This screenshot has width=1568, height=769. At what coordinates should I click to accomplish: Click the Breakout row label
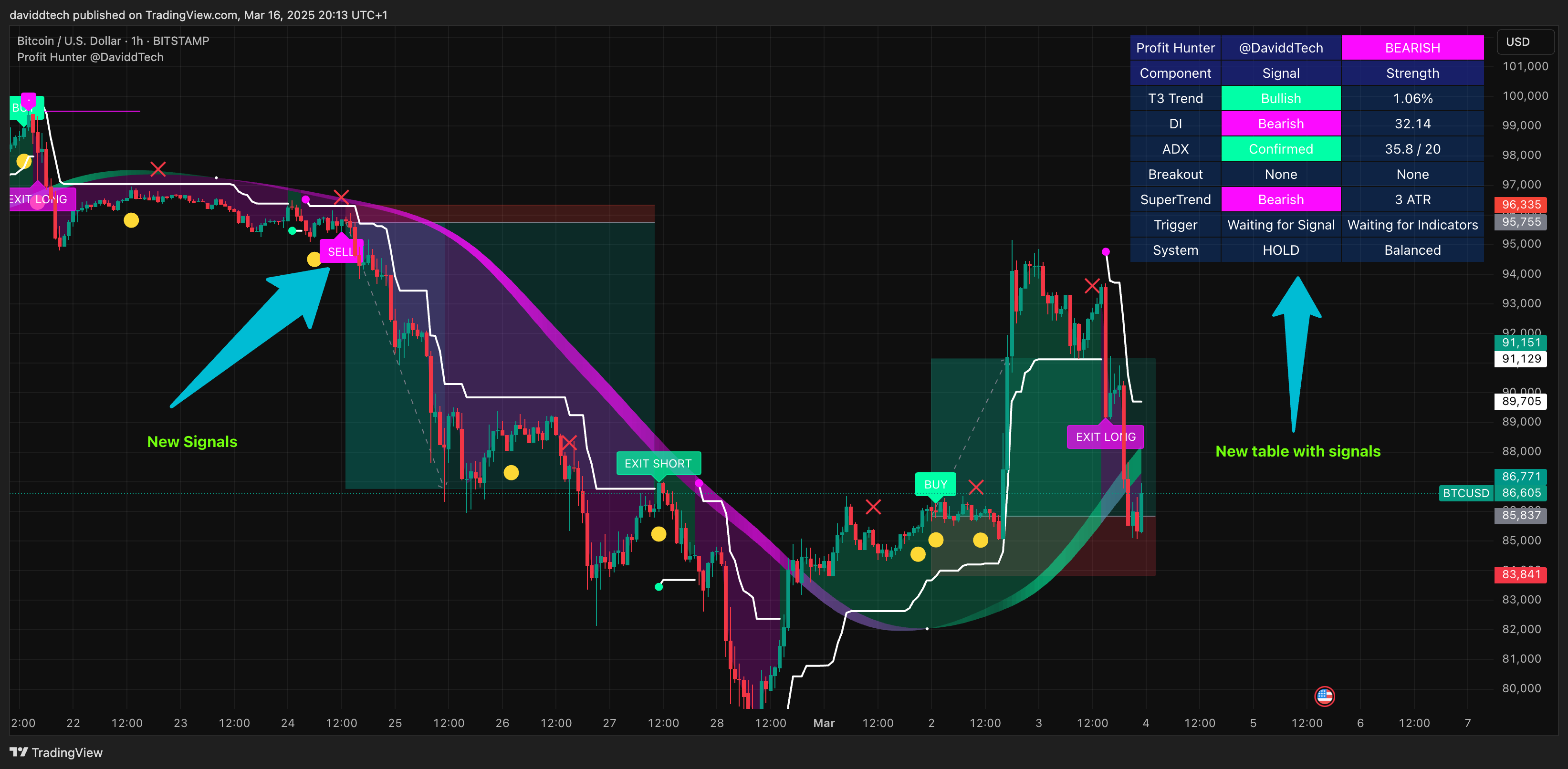[x=1175, y=175]
